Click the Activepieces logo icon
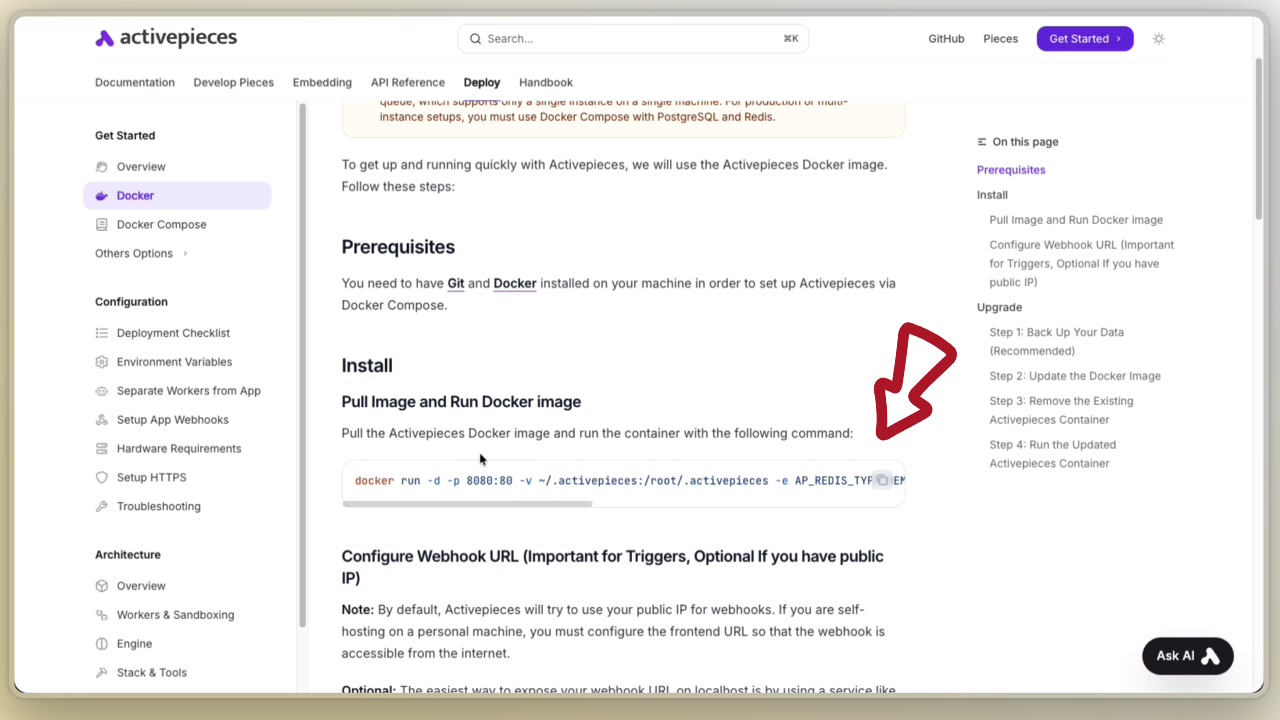Screen dimensions: 1280x720 [x=105, y=37]
